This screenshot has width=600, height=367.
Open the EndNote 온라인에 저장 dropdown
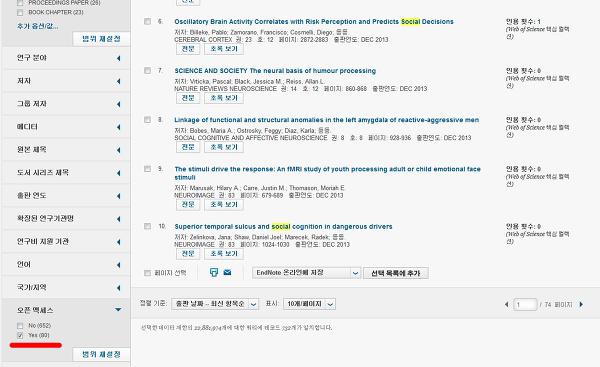pyautogui.click(x=306, y=273)
